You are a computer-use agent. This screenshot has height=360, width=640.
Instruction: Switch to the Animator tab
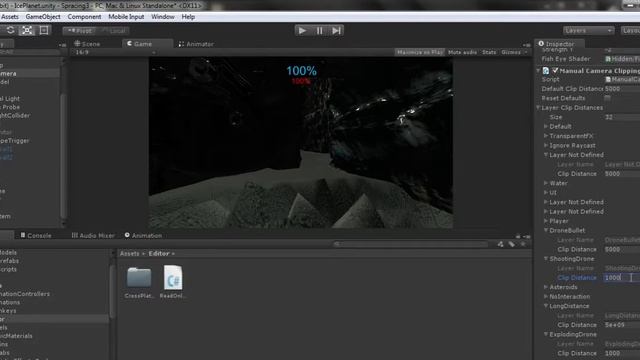click(196, 44)
